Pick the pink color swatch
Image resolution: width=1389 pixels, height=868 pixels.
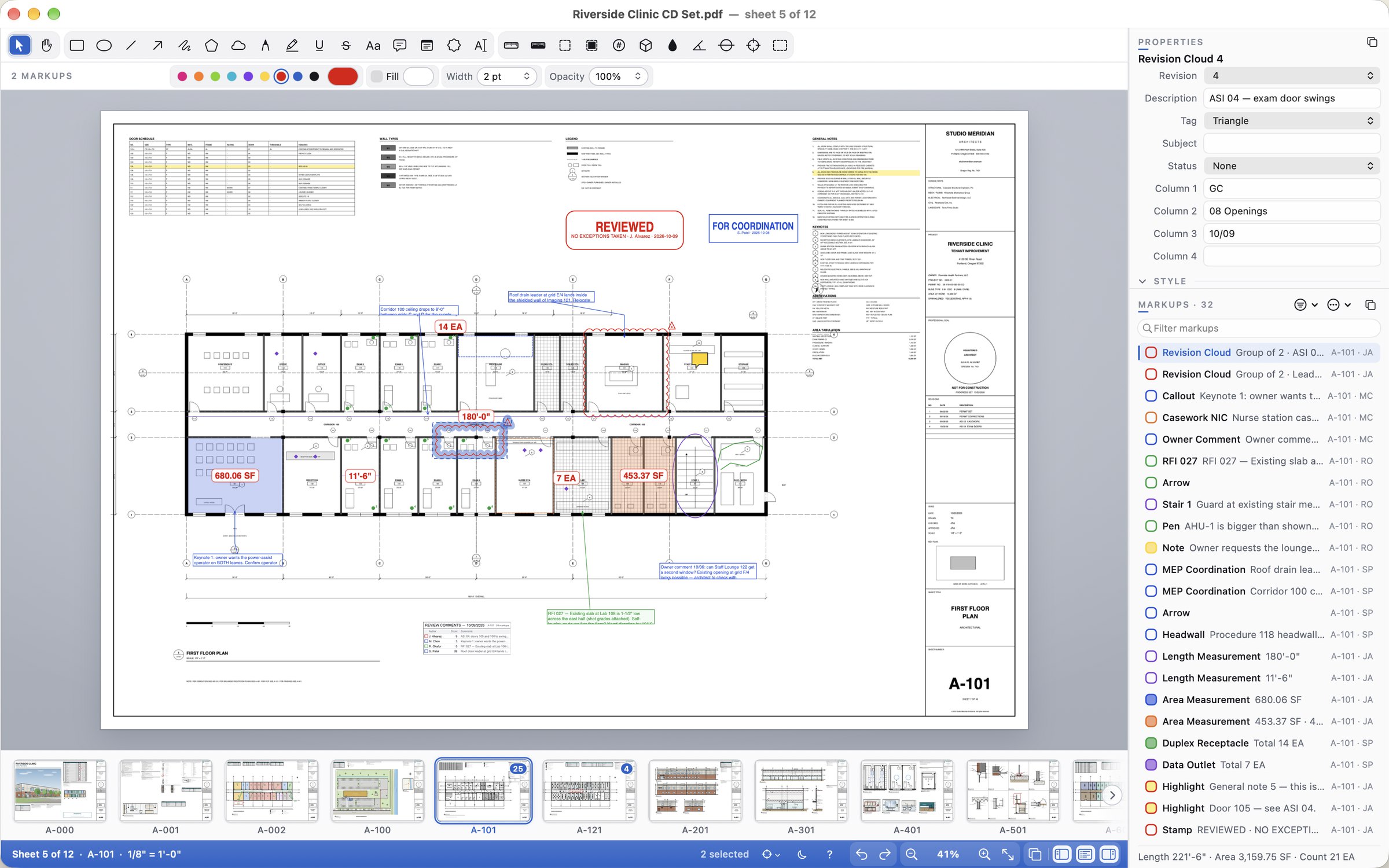pyautogui.click(x=182, y=76)
